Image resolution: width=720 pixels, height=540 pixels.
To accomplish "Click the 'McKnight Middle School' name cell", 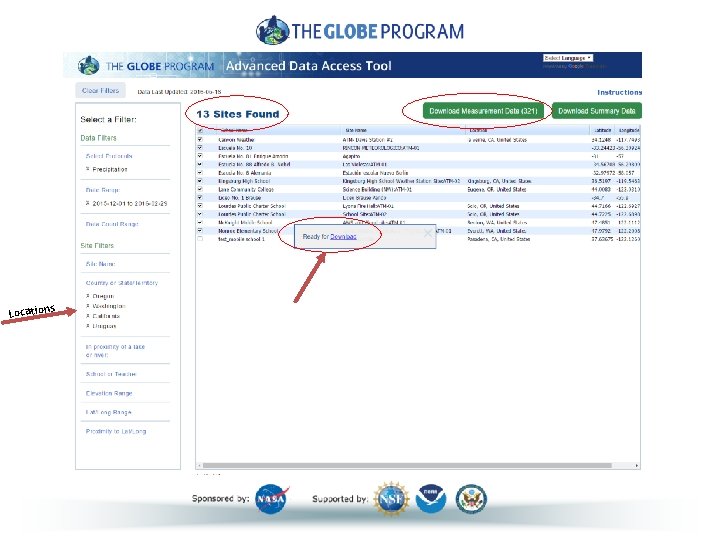I will [x=245, y=222].
